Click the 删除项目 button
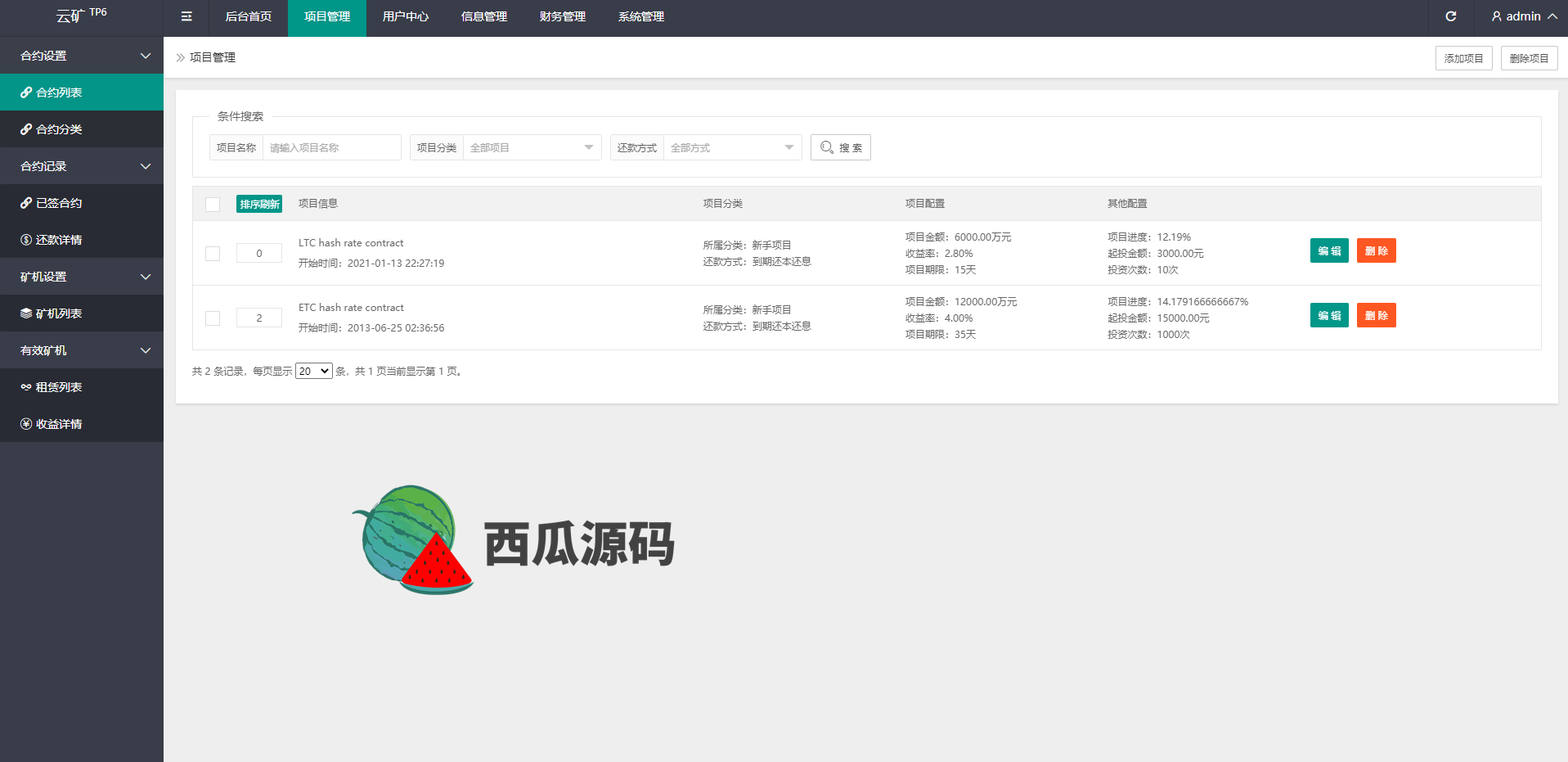Viewport: 1568px width, 762px height. coord(1530,58)
